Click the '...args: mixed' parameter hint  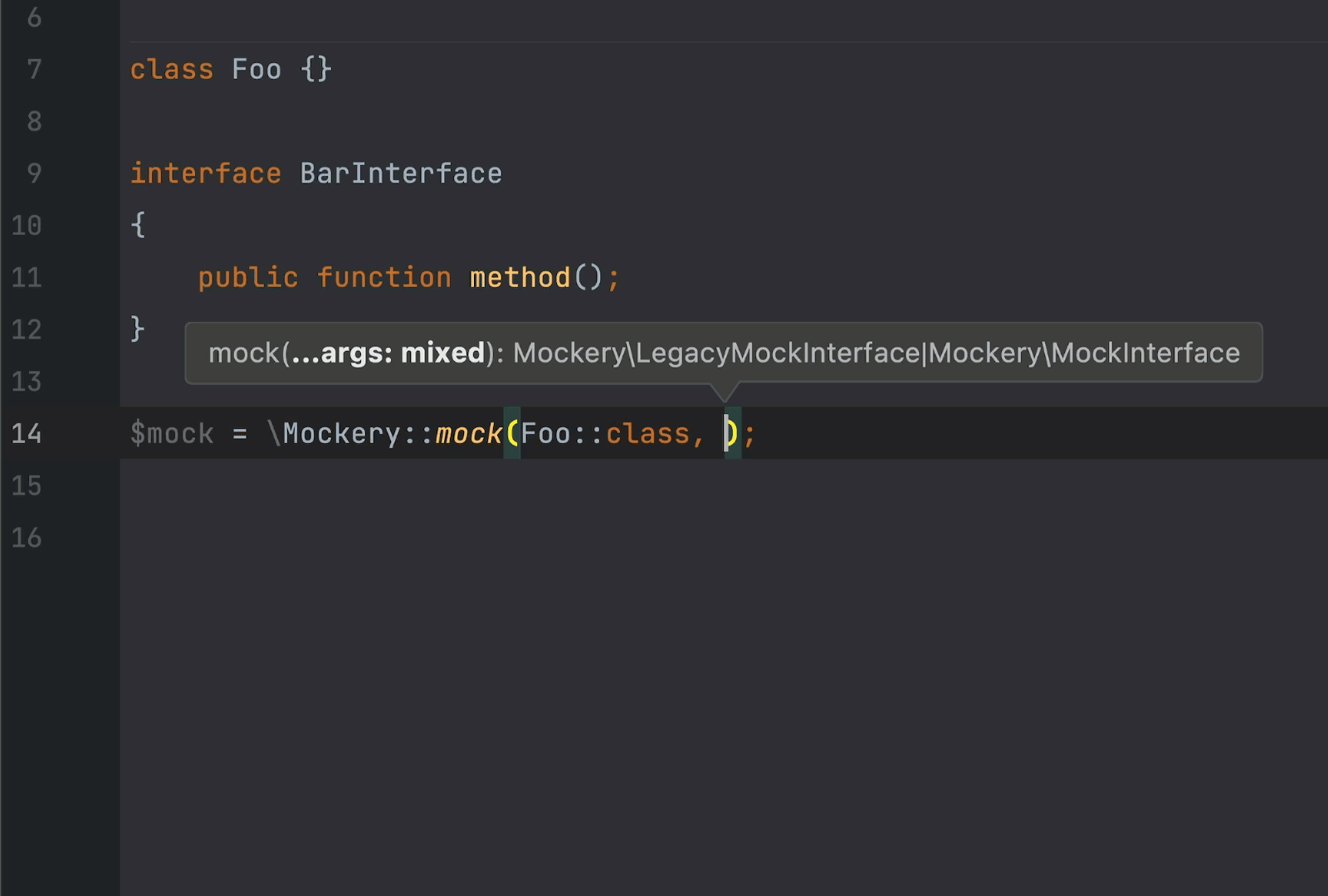click(388, 353)
